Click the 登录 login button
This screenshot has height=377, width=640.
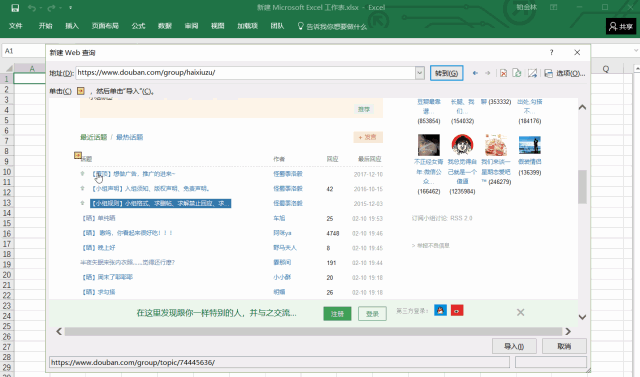pos(372,313)
